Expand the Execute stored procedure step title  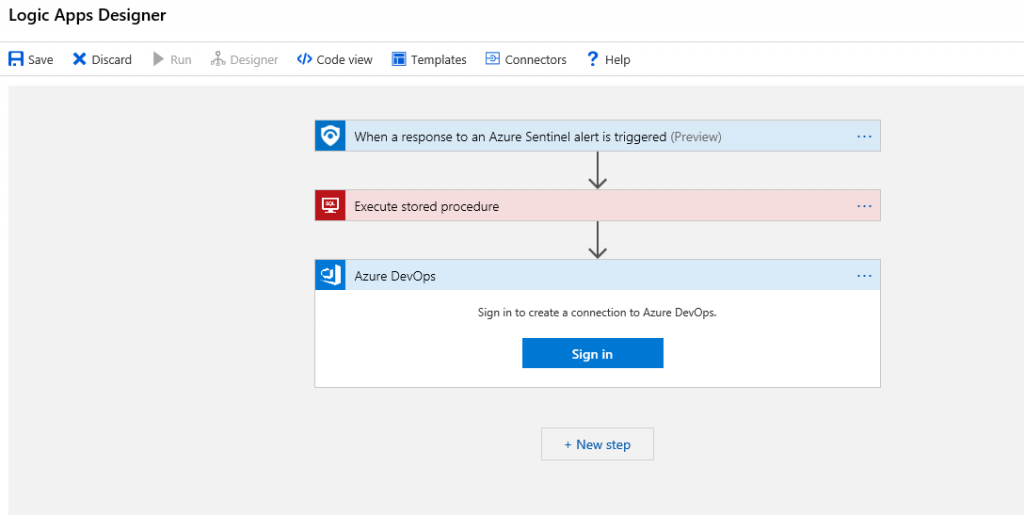(426, 207)
